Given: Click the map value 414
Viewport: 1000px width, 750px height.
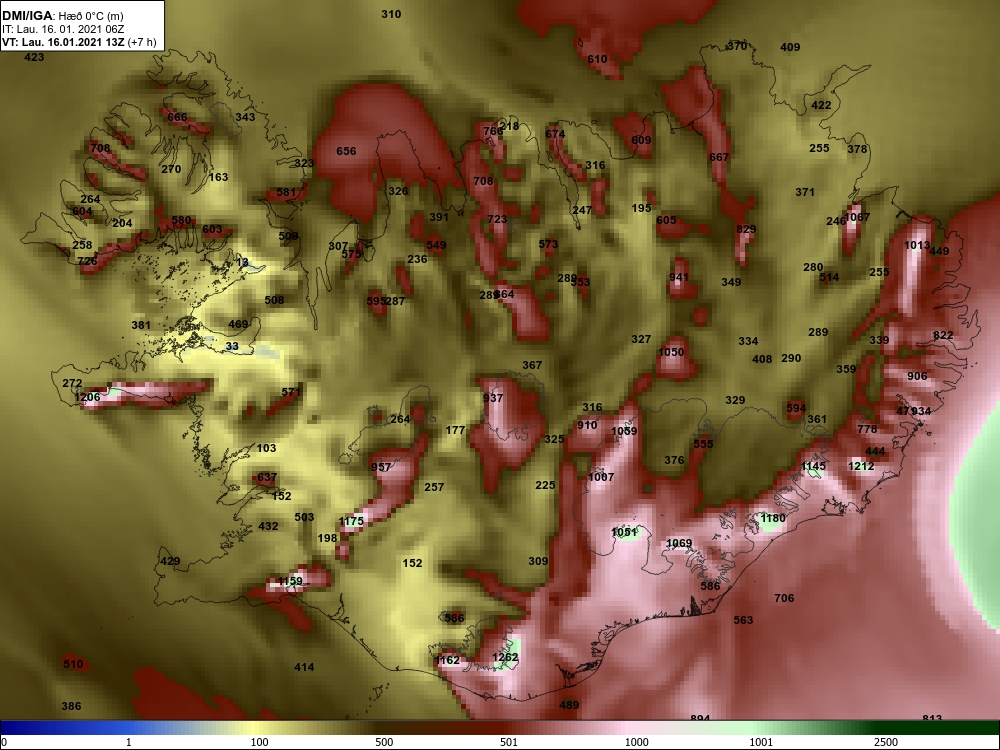Looking at the screenshot, I should coord(304,668).
